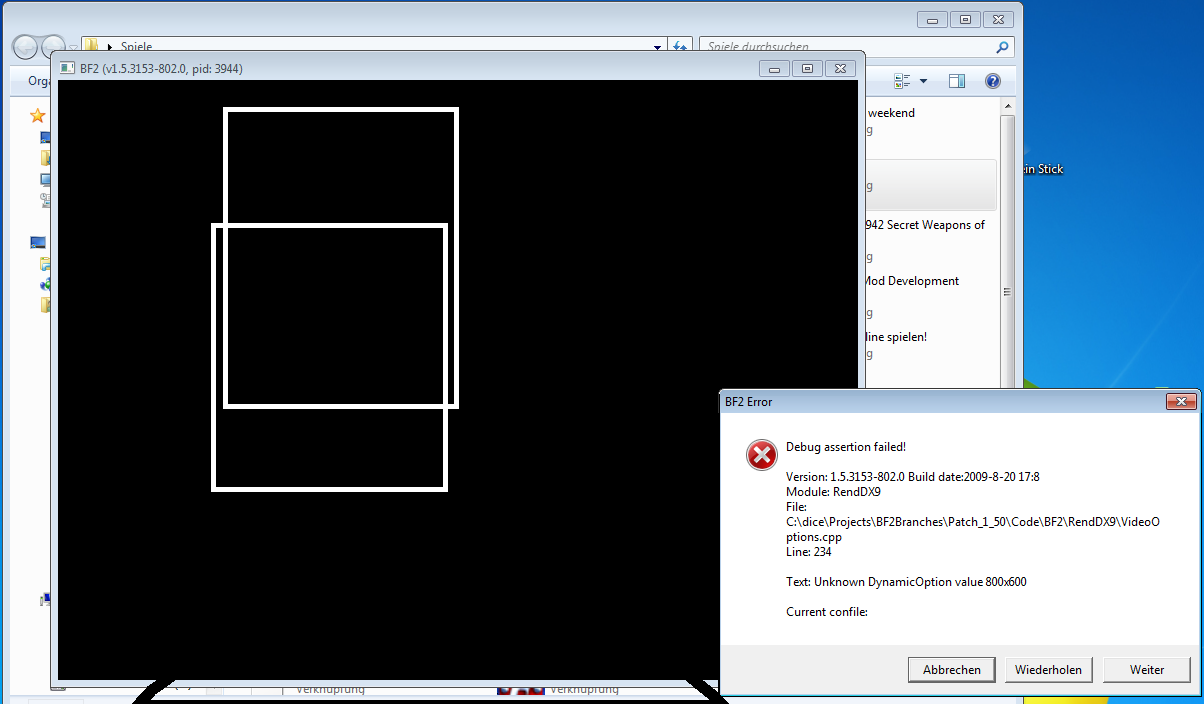
Task: Click the red error icon in the dialog
Action: pyautogui.click(x=762, y=455)
